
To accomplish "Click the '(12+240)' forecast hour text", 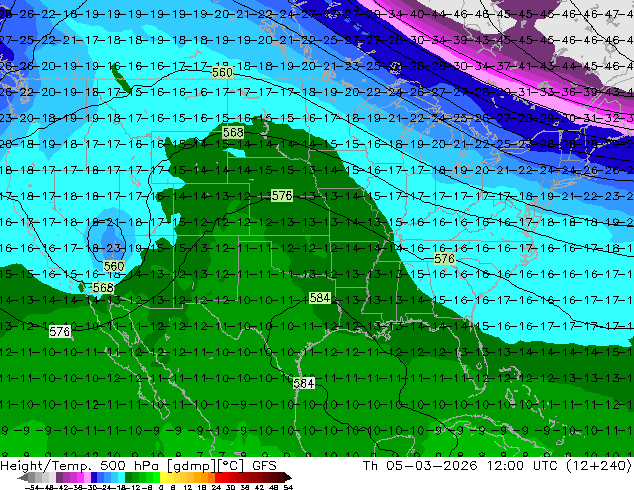I will pyautogui.click(x=599, y=466).
